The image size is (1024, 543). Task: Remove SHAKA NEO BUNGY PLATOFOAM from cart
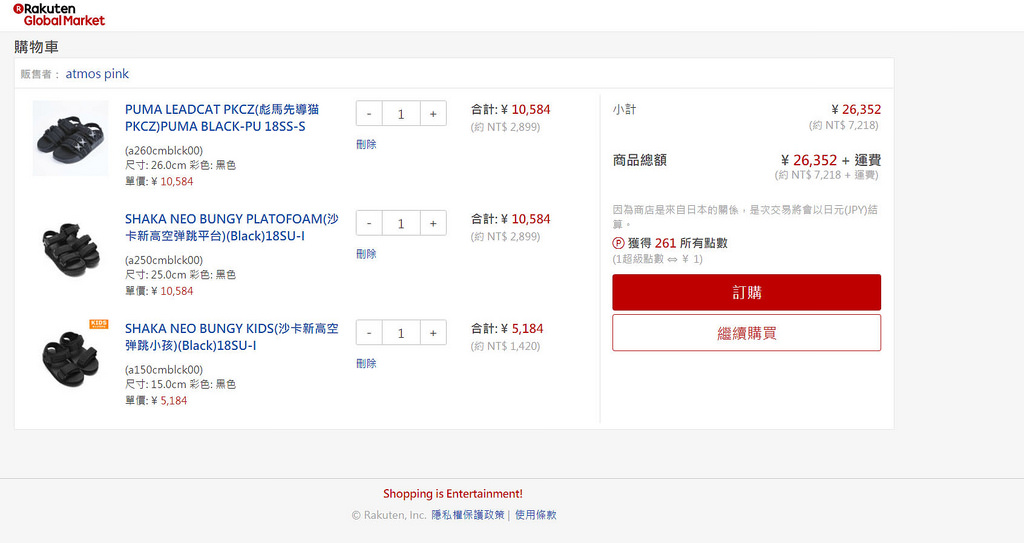click(x=366, y=254)
